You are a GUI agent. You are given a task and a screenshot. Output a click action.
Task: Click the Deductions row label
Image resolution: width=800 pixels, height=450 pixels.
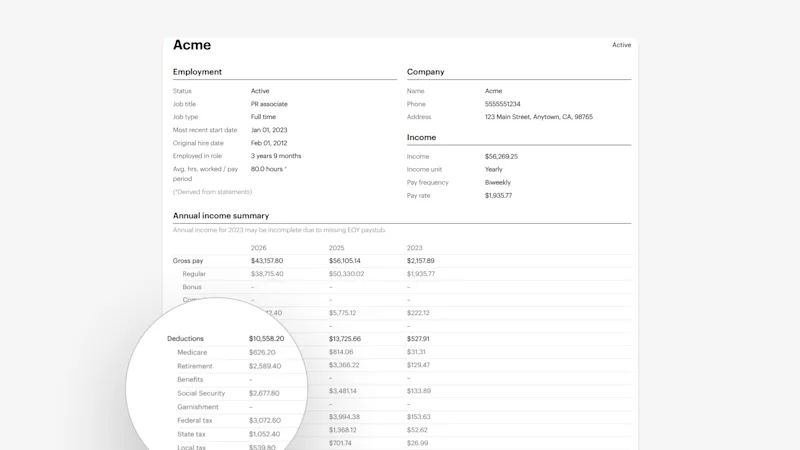185,339
